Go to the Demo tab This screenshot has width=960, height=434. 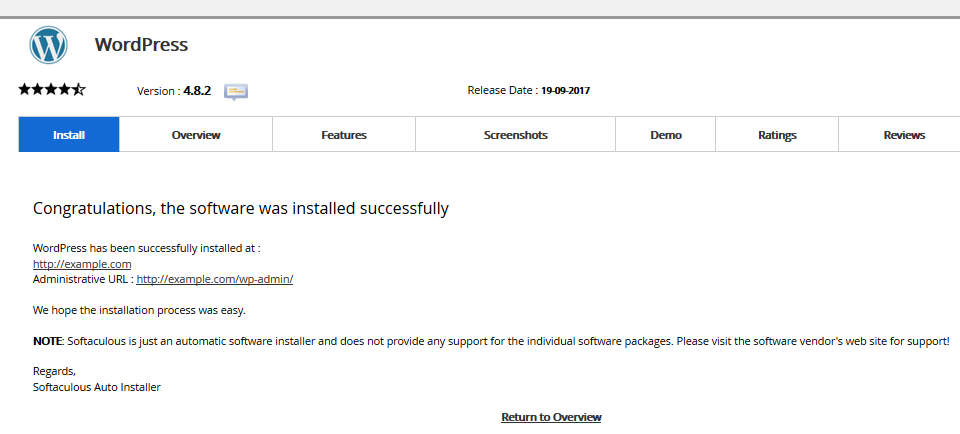click(x=666, y=135)
